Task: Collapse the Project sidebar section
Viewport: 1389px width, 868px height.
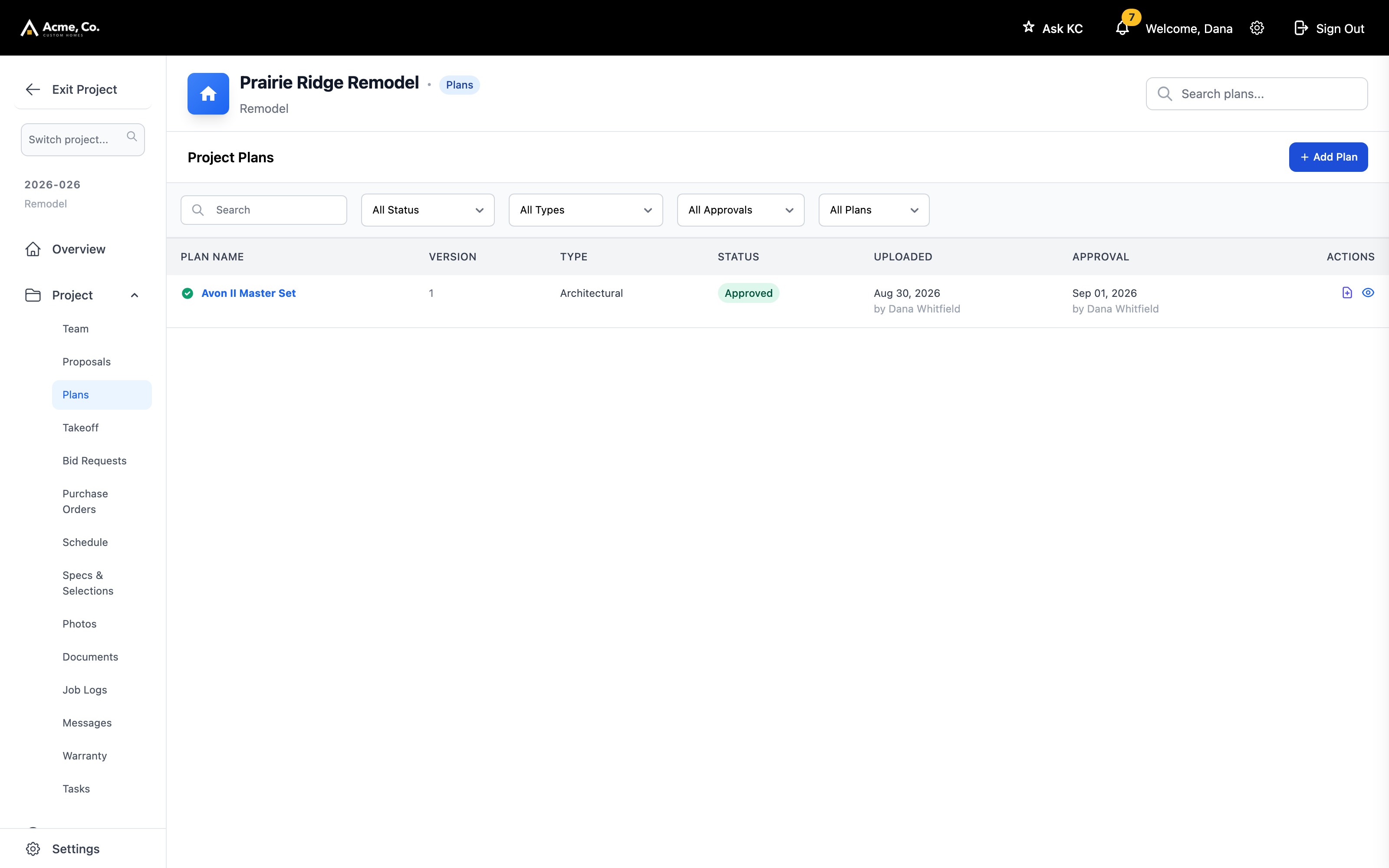Action: pyautogui.click(x=134, y=295)
